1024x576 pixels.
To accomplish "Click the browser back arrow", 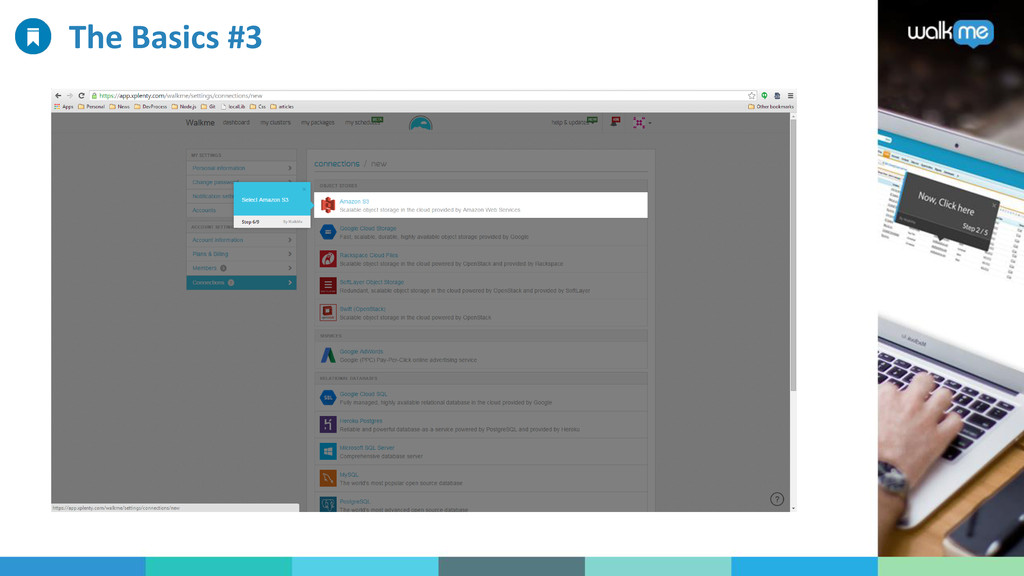I will point(58,95).
